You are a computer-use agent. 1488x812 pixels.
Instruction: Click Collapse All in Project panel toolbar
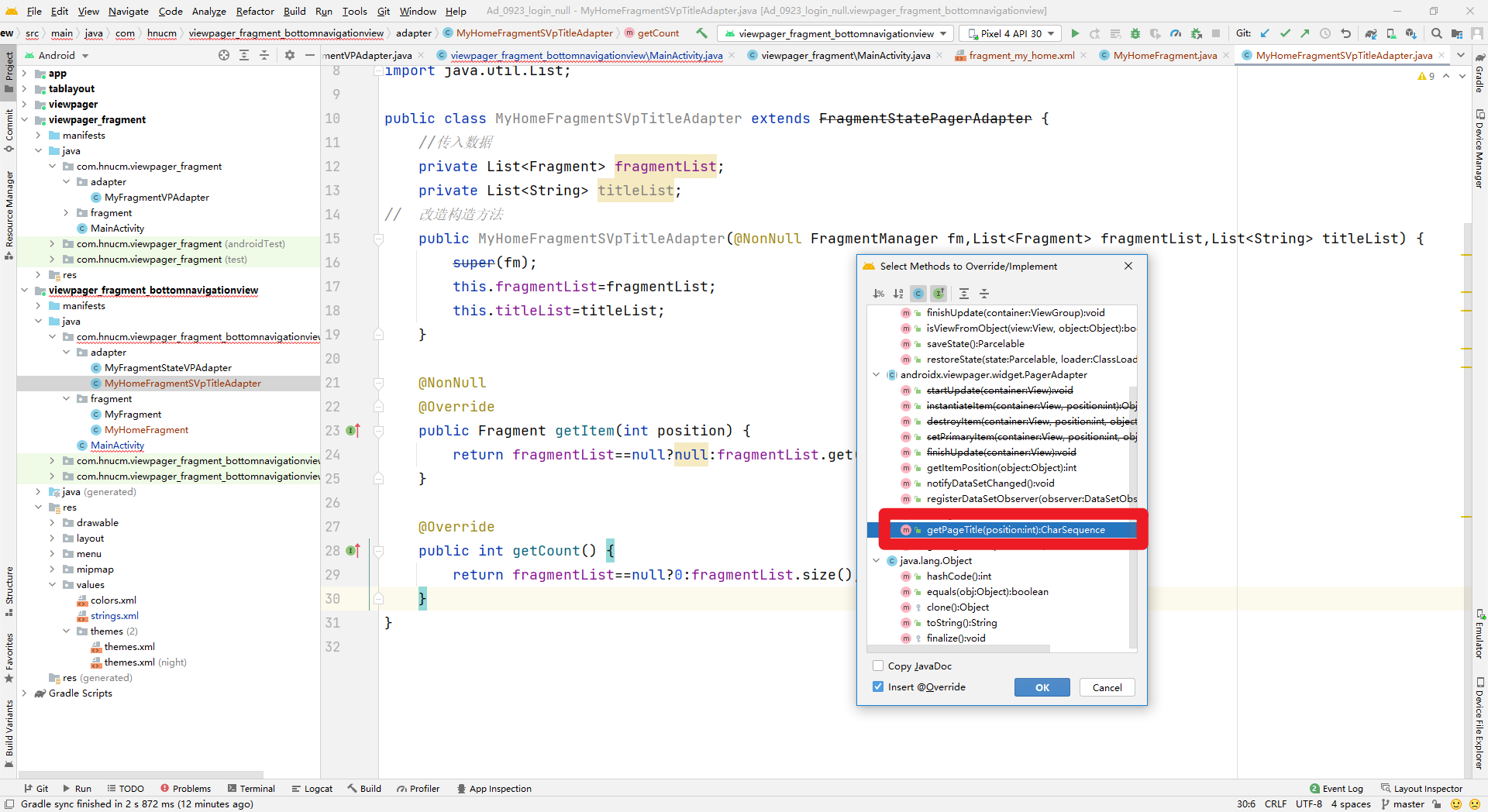point(264,55)
